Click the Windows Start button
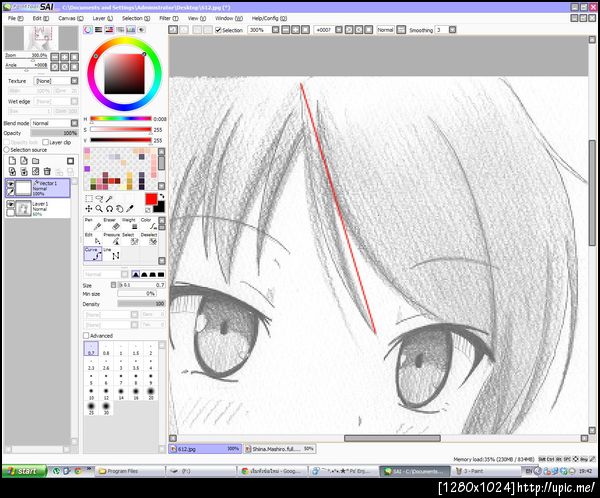This screenshot has height=498, width=600. (x=24, y=471)
